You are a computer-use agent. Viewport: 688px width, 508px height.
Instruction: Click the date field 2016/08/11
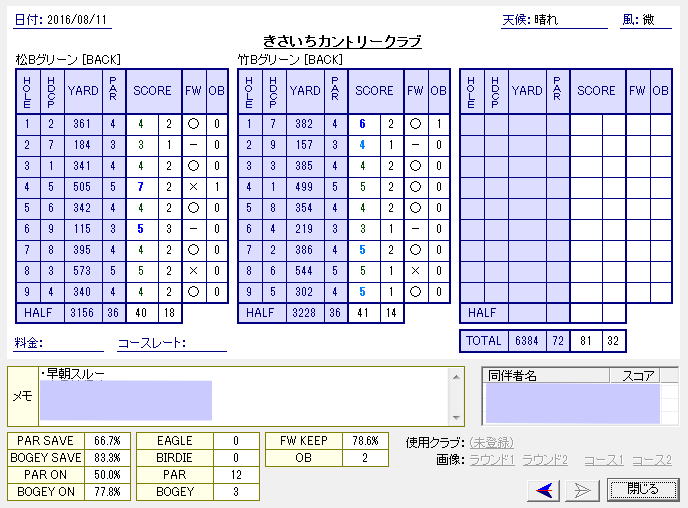[x=77, y=20]
